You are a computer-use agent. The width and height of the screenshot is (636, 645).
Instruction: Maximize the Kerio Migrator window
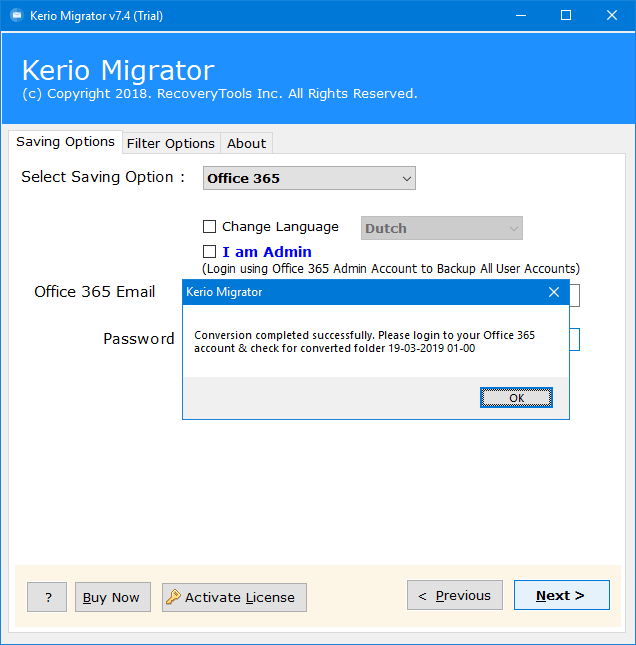pyautogui.click(x=566, y=16)
